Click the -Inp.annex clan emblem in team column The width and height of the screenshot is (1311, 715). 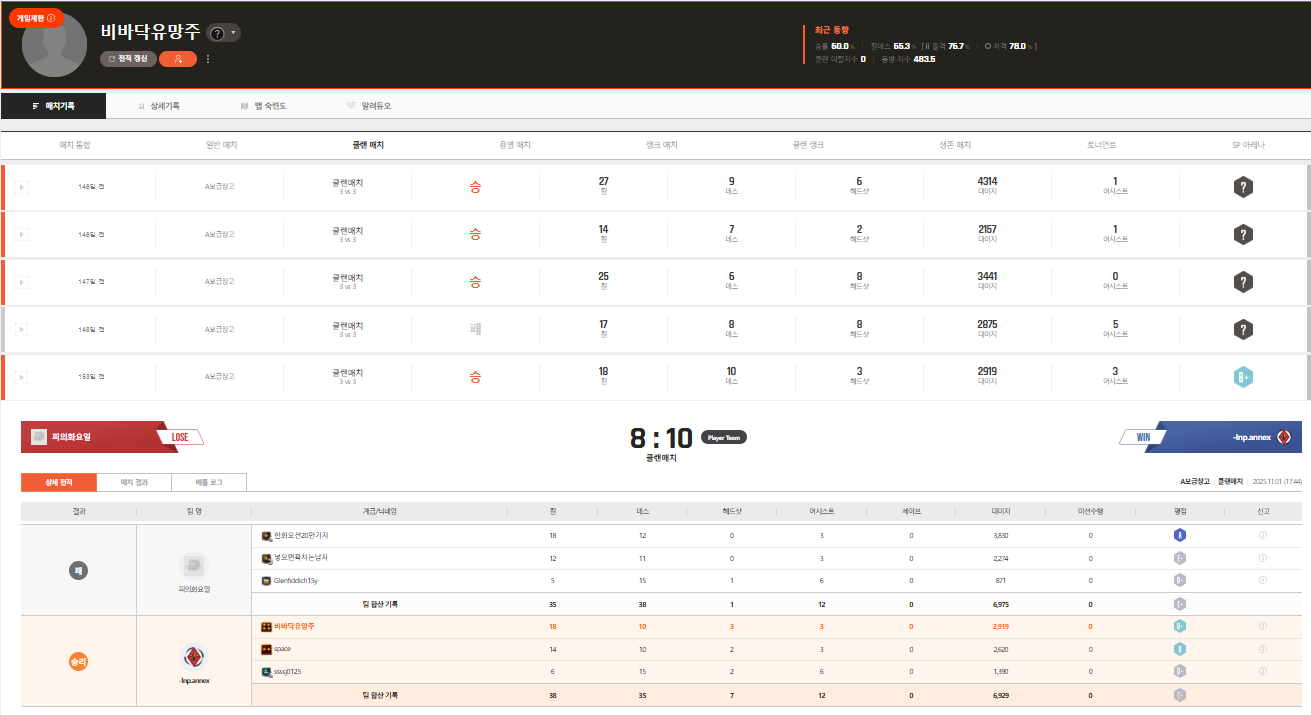click(194, 657)
